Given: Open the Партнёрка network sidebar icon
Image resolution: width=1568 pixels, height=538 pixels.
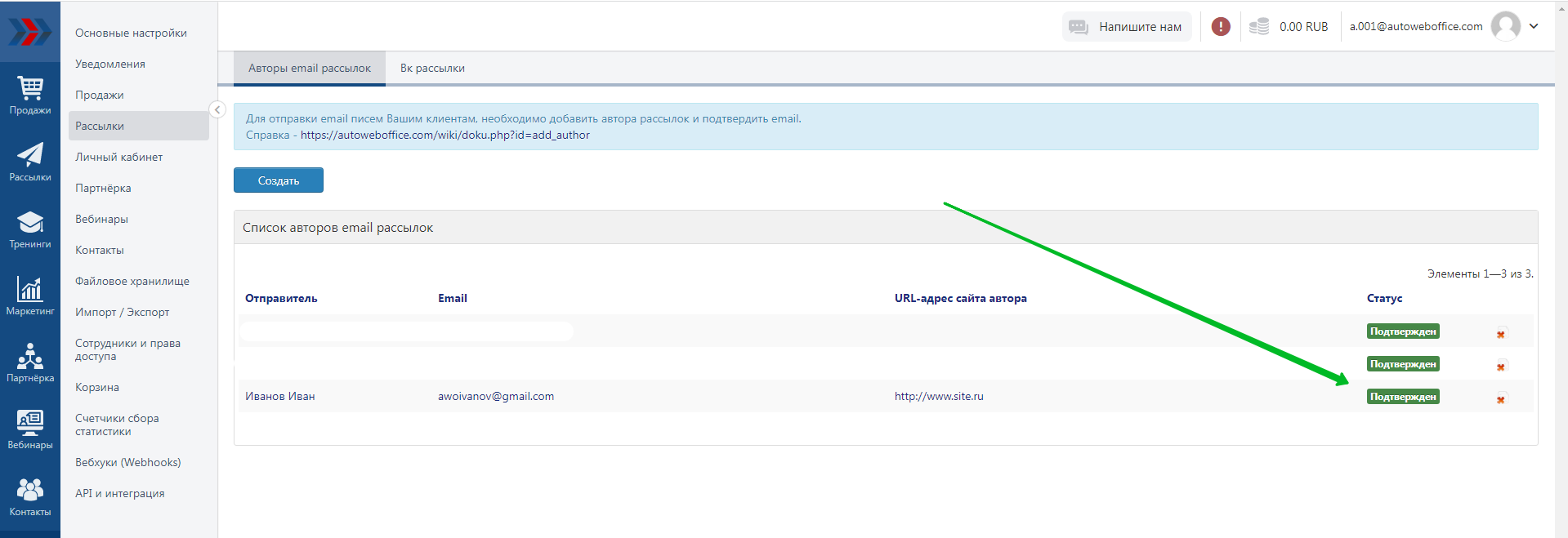Looking at the screenshot, I should (x=30, y=363).
